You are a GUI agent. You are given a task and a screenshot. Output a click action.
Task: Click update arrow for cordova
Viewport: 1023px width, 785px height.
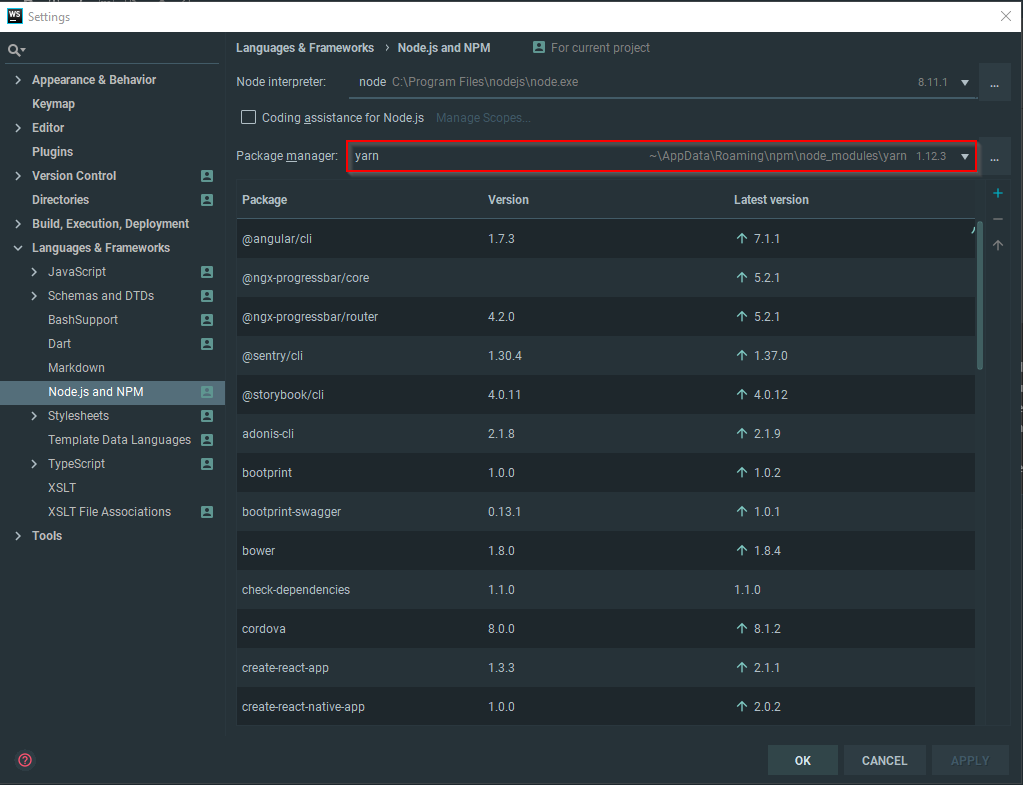click(742, 628)
